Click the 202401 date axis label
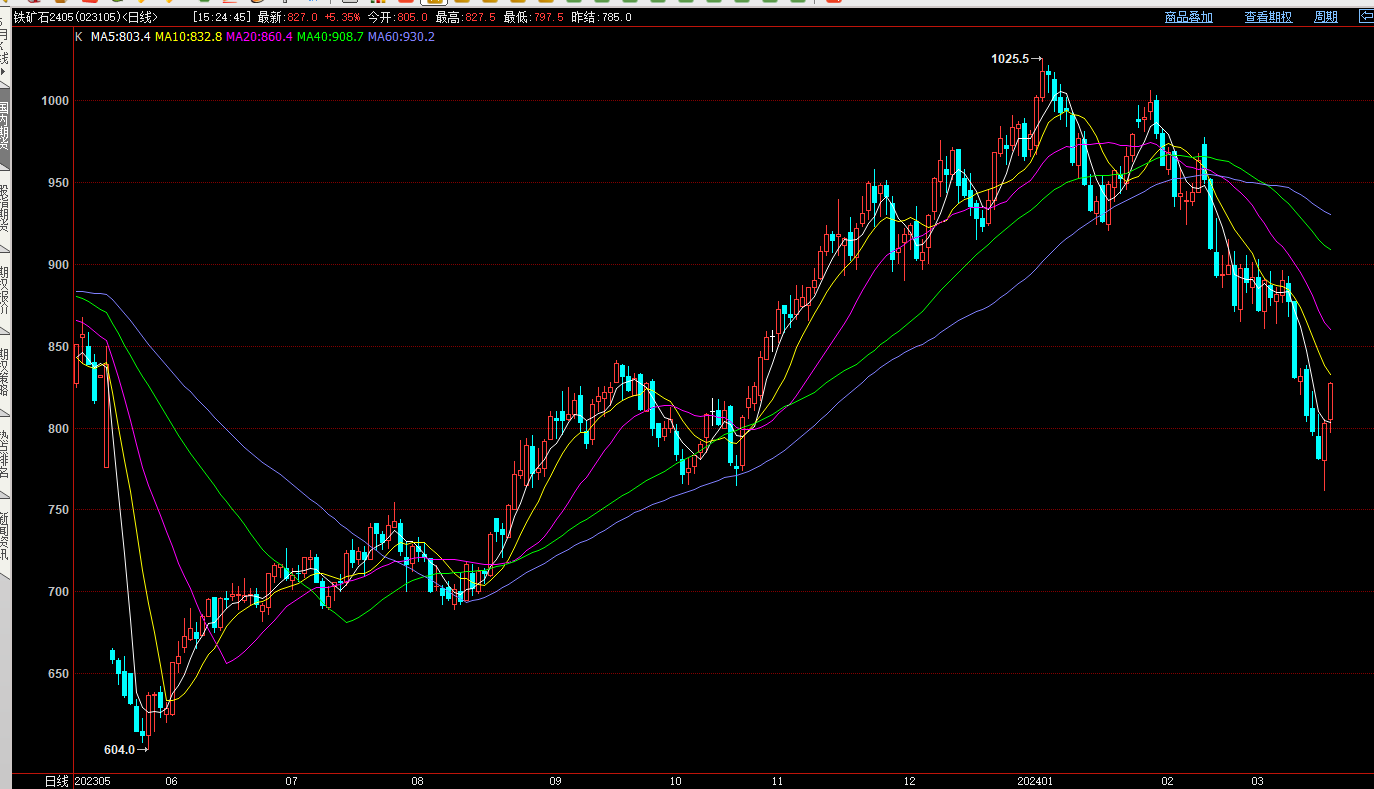Screen dimensions: 1374x789 [1036, 781]
